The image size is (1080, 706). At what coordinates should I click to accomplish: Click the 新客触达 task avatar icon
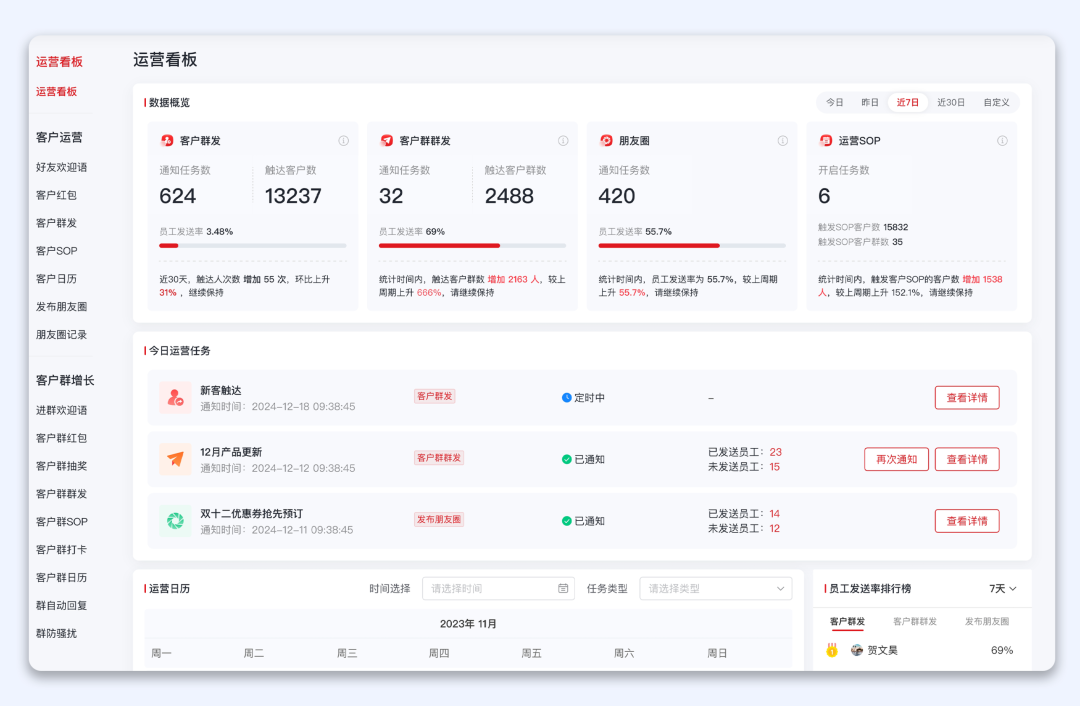(175, 397)
